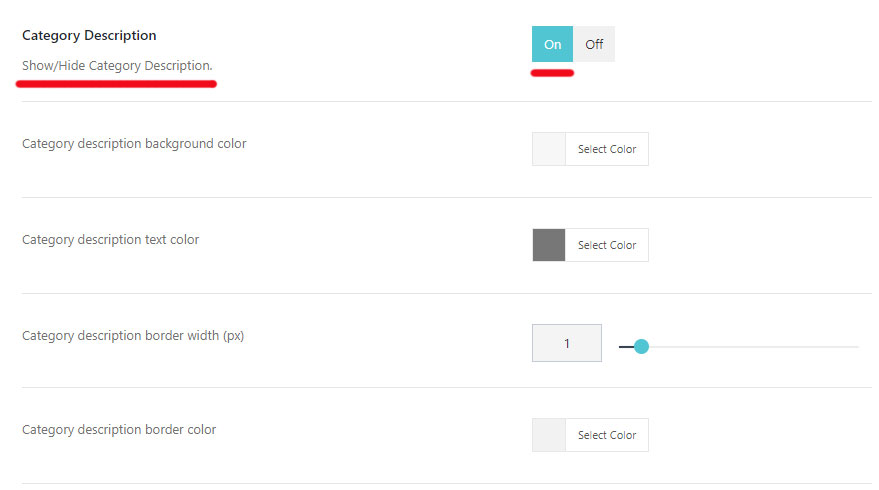Click the far right end of border width track
This screenshot has height=490, width=879.
[x=857, y=347]
